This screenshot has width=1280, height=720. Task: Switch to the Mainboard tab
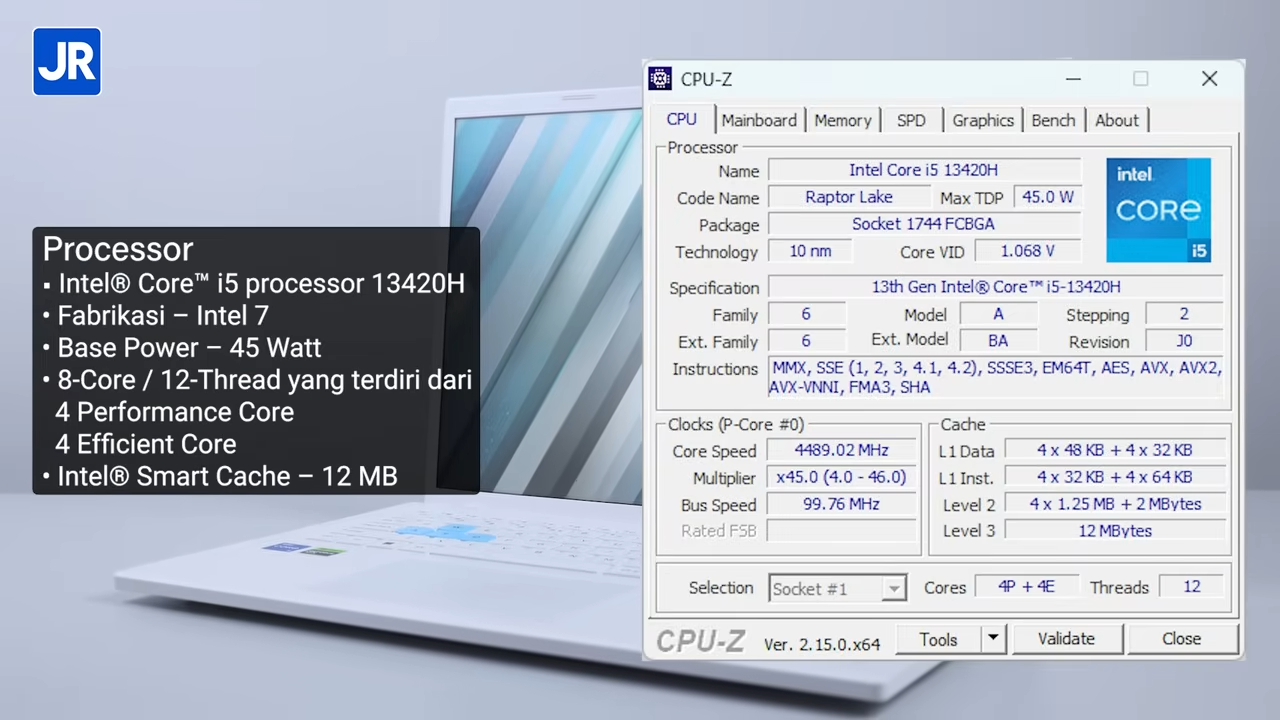[x=759, y=120]
